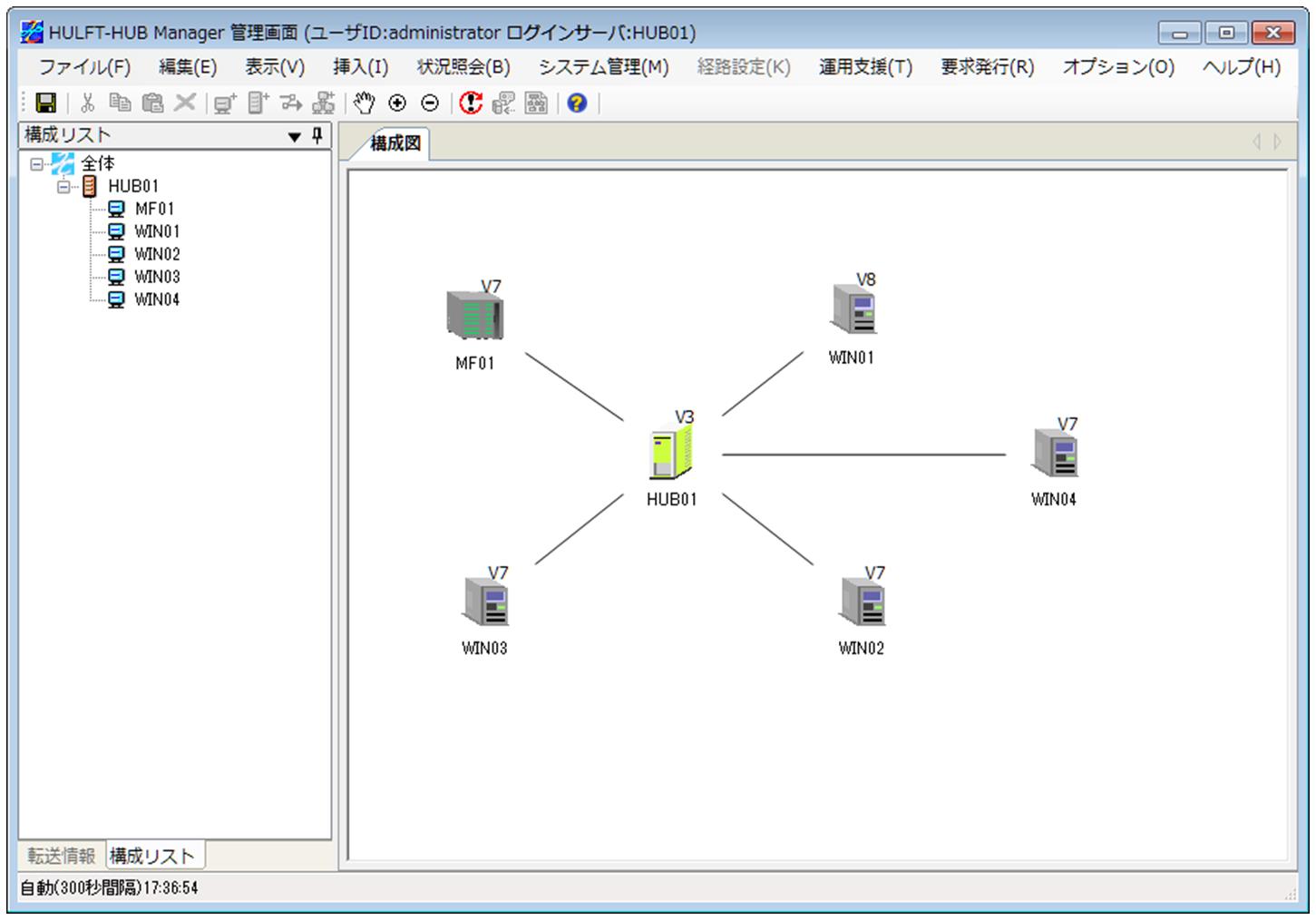Select WIN04 in the configuration tree

(157, 300)
